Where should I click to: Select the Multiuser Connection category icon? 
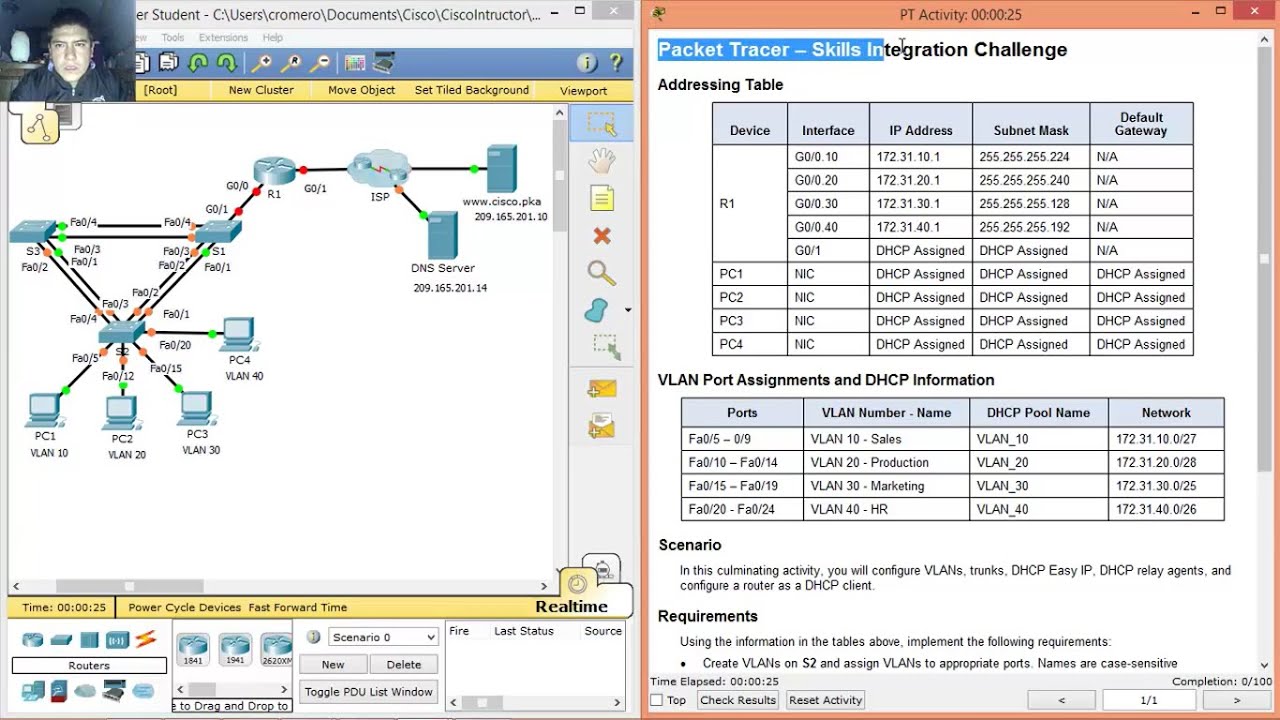[143, 690]
